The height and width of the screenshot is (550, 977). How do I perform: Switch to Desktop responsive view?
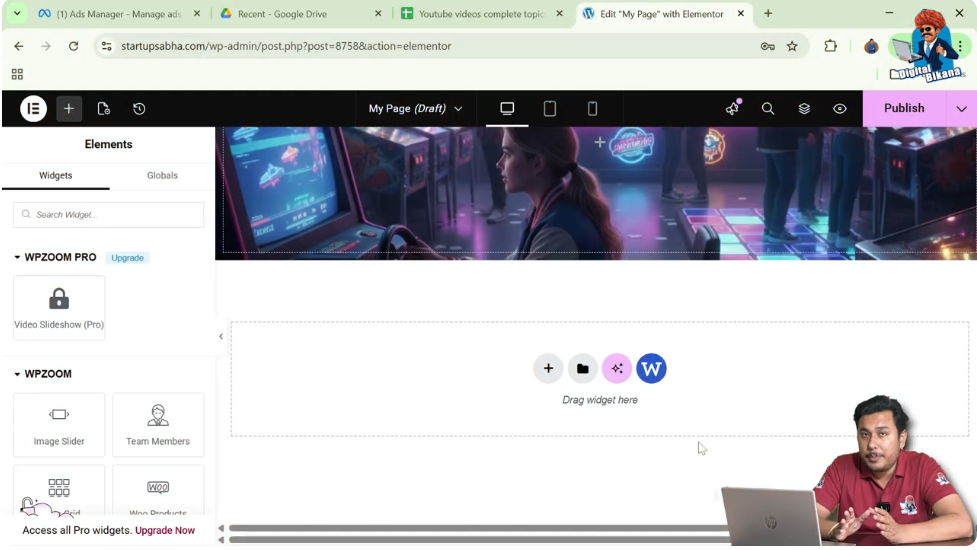507,108
